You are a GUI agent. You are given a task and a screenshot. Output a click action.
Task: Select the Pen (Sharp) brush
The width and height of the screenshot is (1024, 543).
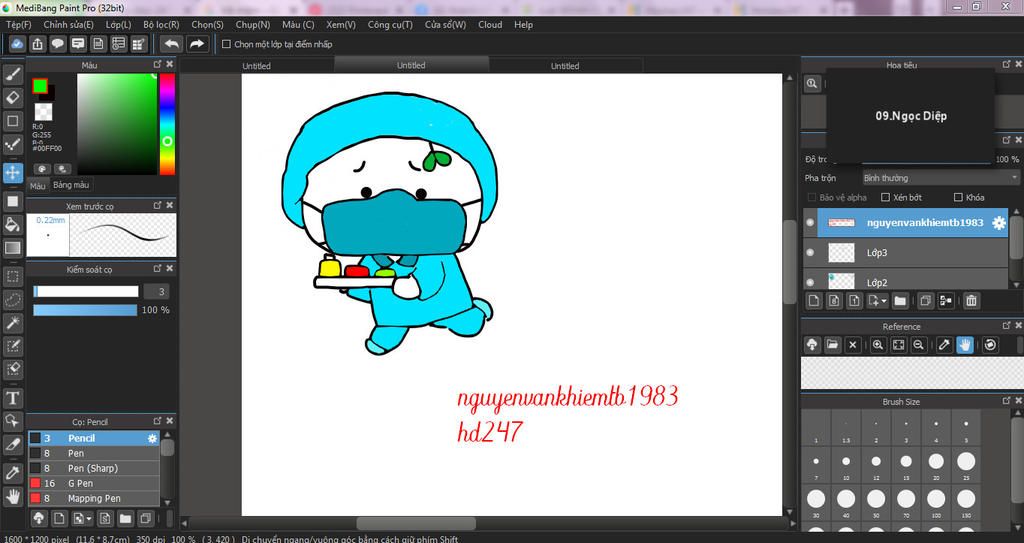coord(93,469)
